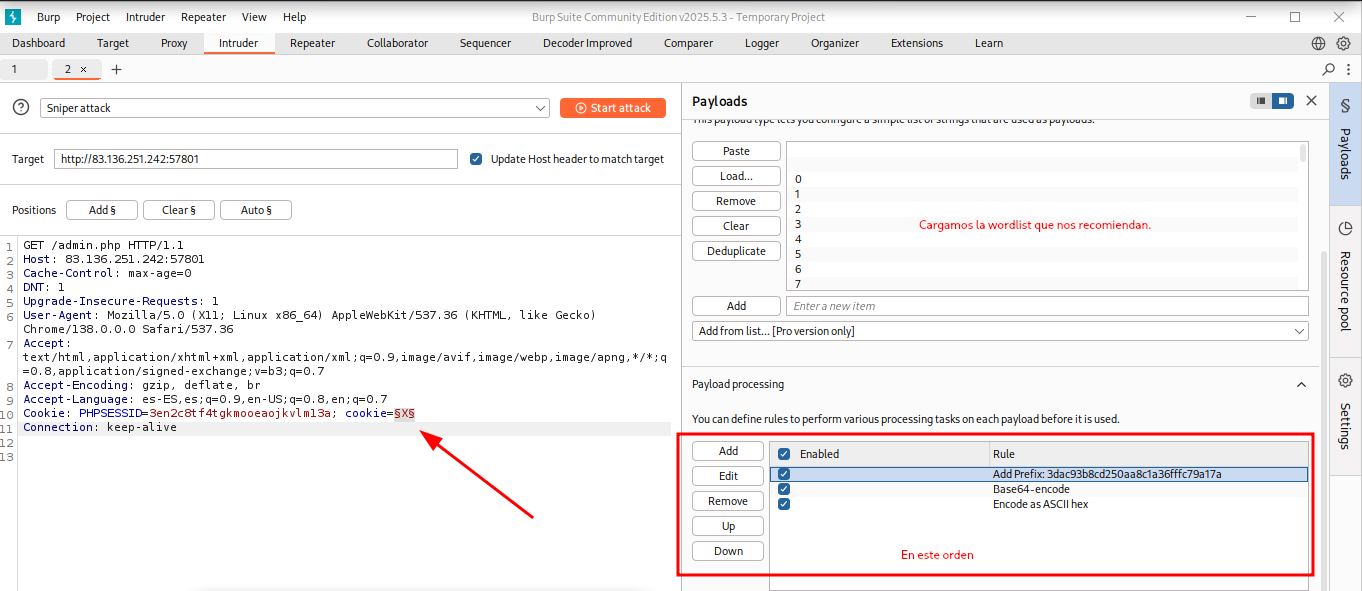This screenshot has width=1362, height=591.
Task: Click the 'Enter a new item' field
Action: tap(1047, 306)
